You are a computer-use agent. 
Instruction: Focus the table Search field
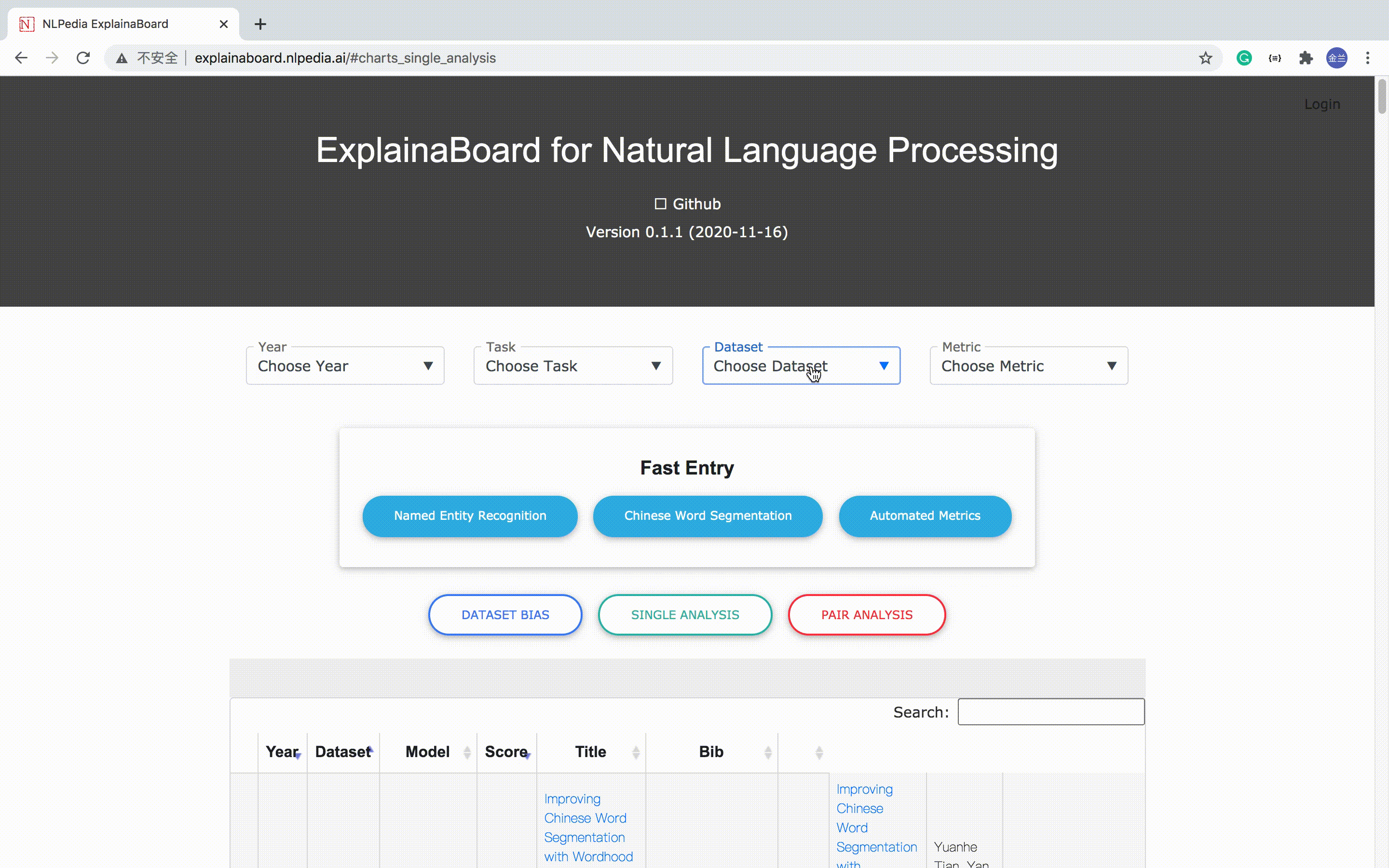point(1050,712)
